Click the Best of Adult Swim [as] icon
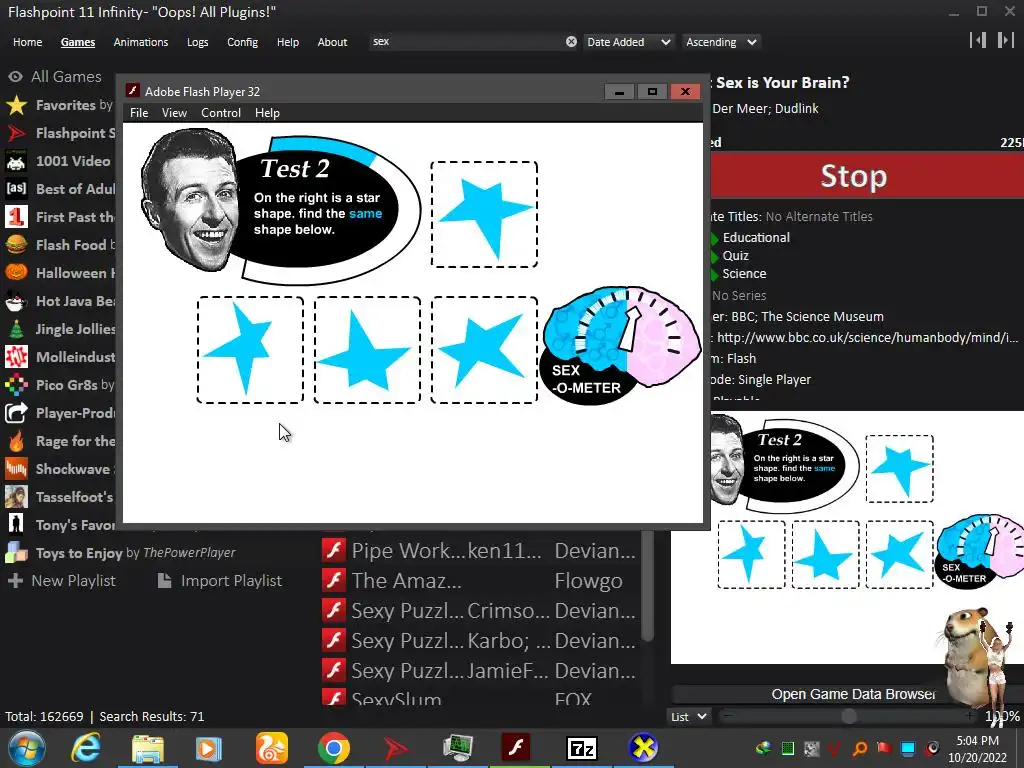Viewport: 1024px width, 768px height. point(16,189)
